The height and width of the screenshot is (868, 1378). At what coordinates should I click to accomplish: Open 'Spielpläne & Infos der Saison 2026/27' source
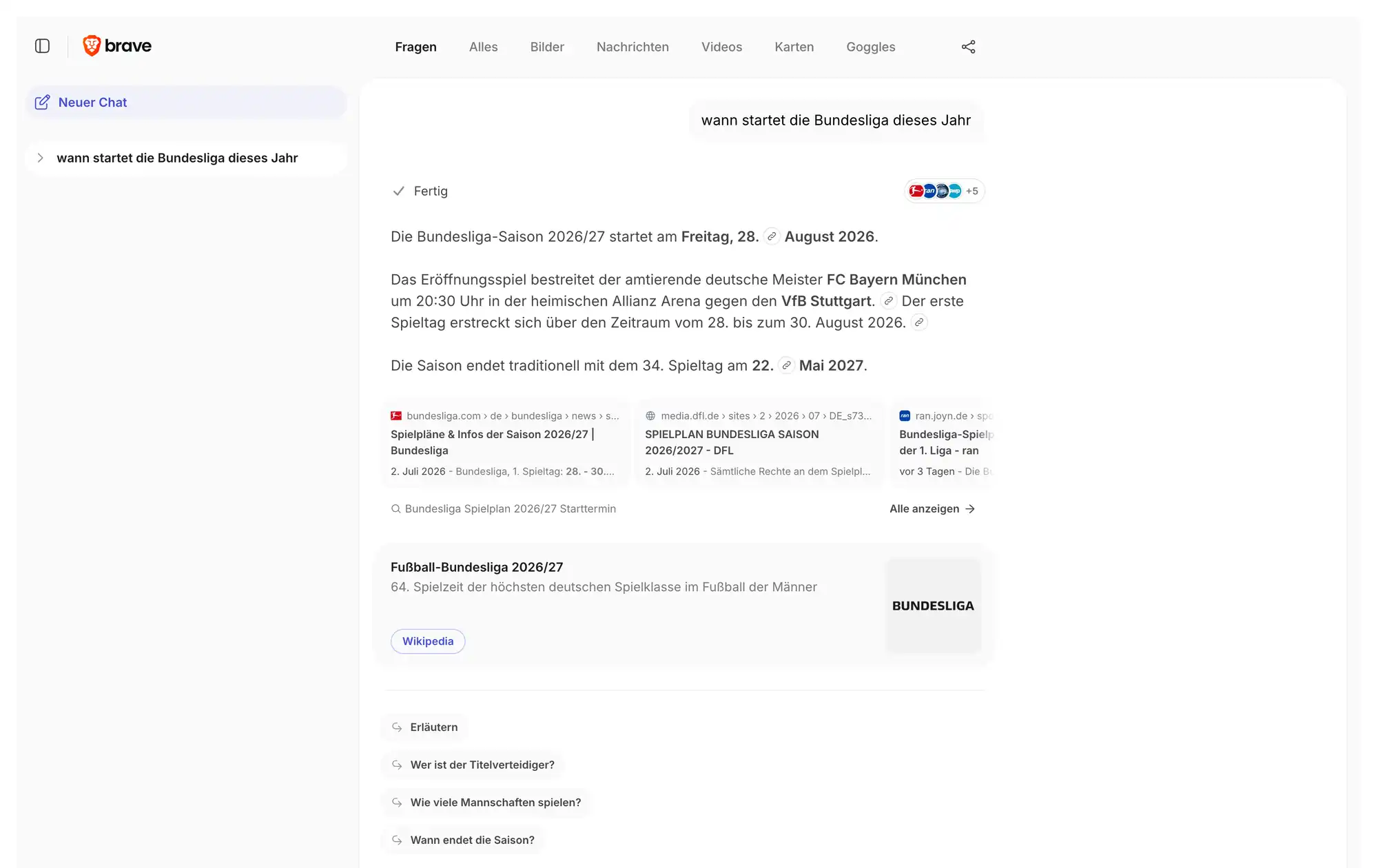[x=506, y=444]
